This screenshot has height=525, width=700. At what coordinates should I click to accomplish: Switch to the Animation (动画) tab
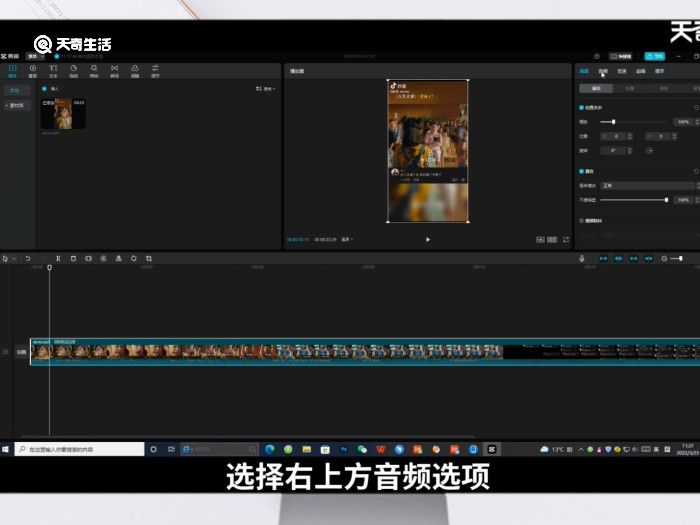[640, 71]
